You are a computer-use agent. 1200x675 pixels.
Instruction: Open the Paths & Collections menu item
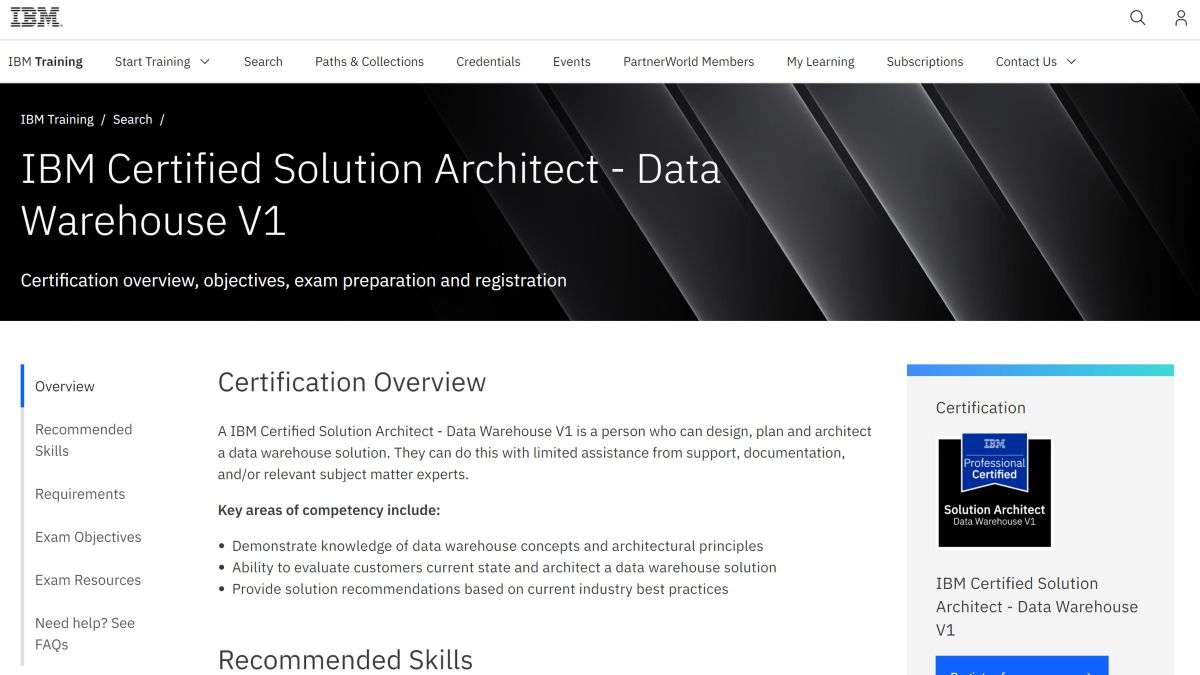369,61
